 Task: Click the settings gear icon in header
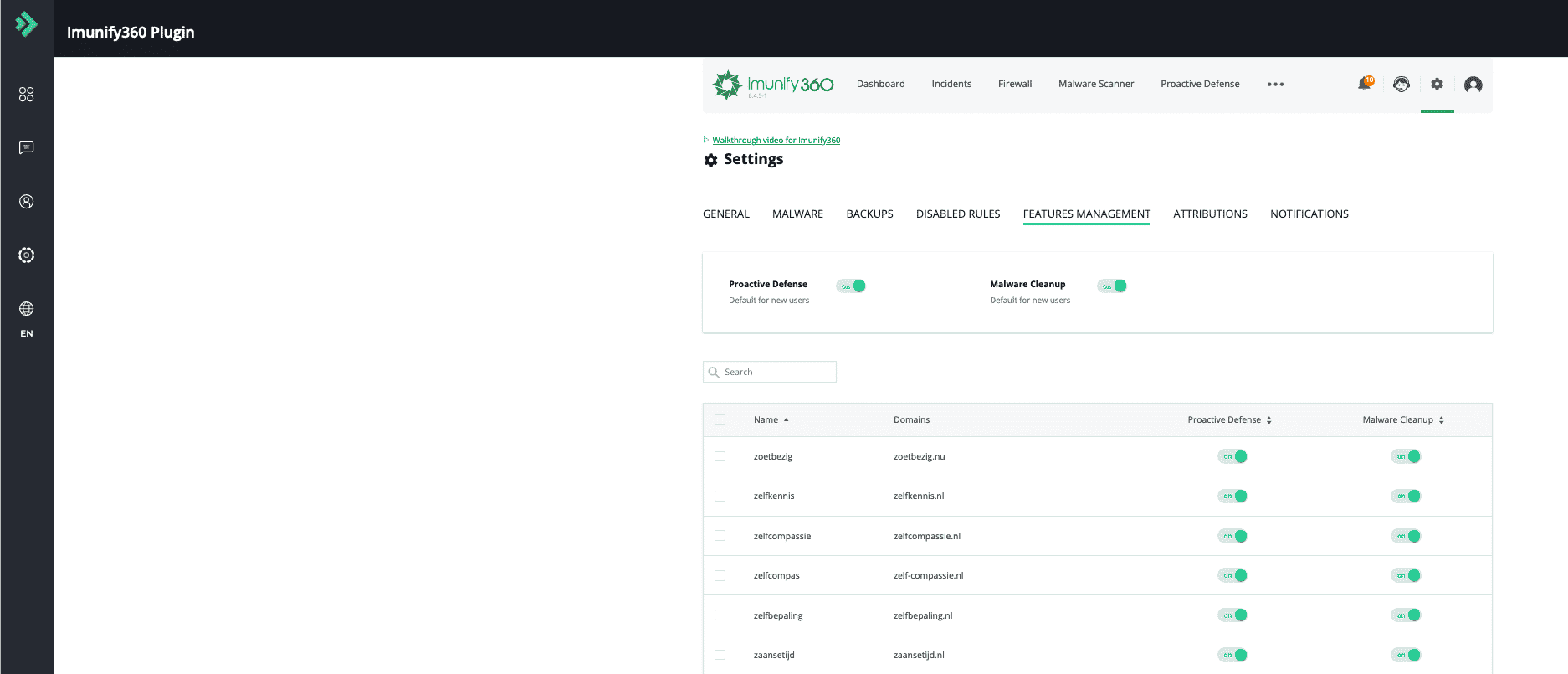tap(1437, 84)
